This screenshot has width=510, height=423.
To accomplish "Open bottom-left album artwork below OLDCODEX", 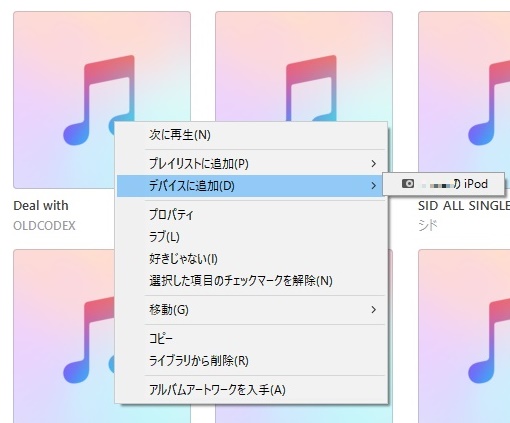I will click(x=63, y=336).
